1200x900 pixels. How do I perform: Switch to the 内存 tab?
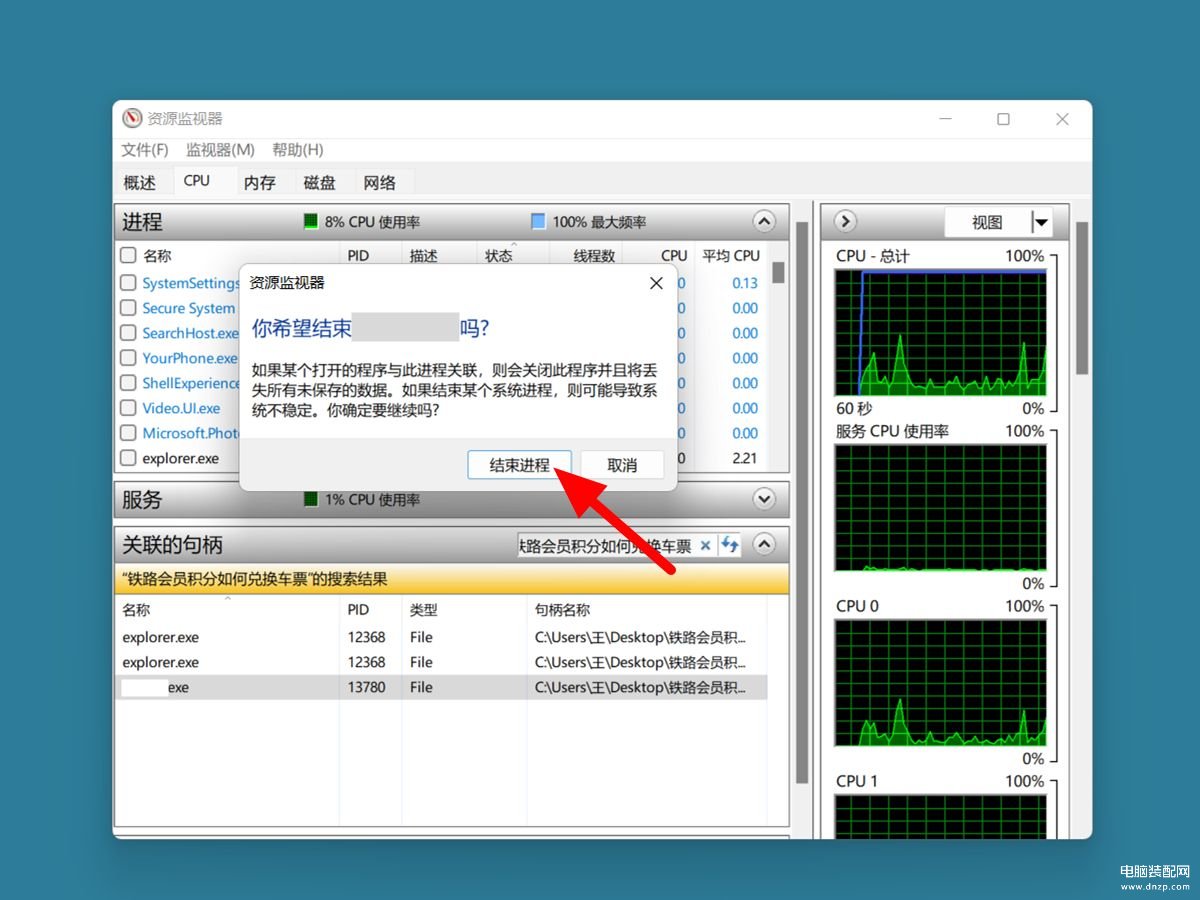(259, 183)
